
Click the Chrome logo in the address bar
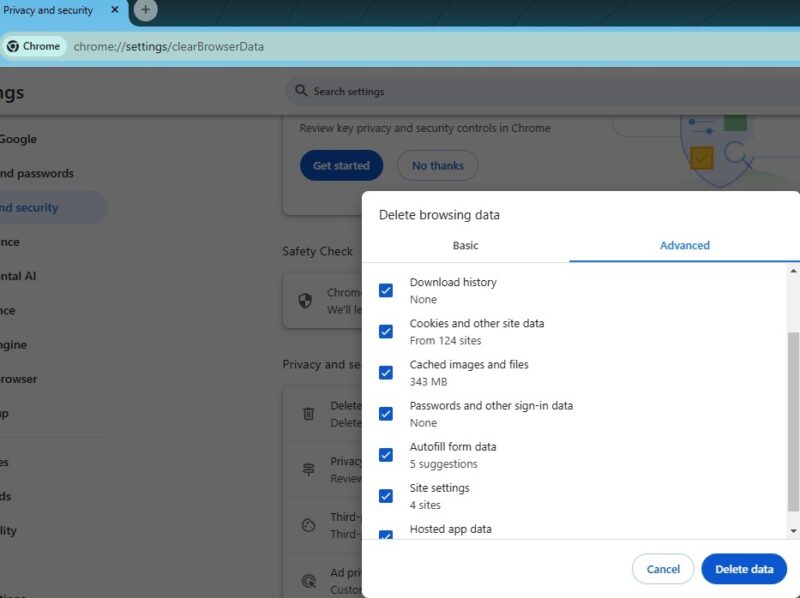tap(14, 46)
